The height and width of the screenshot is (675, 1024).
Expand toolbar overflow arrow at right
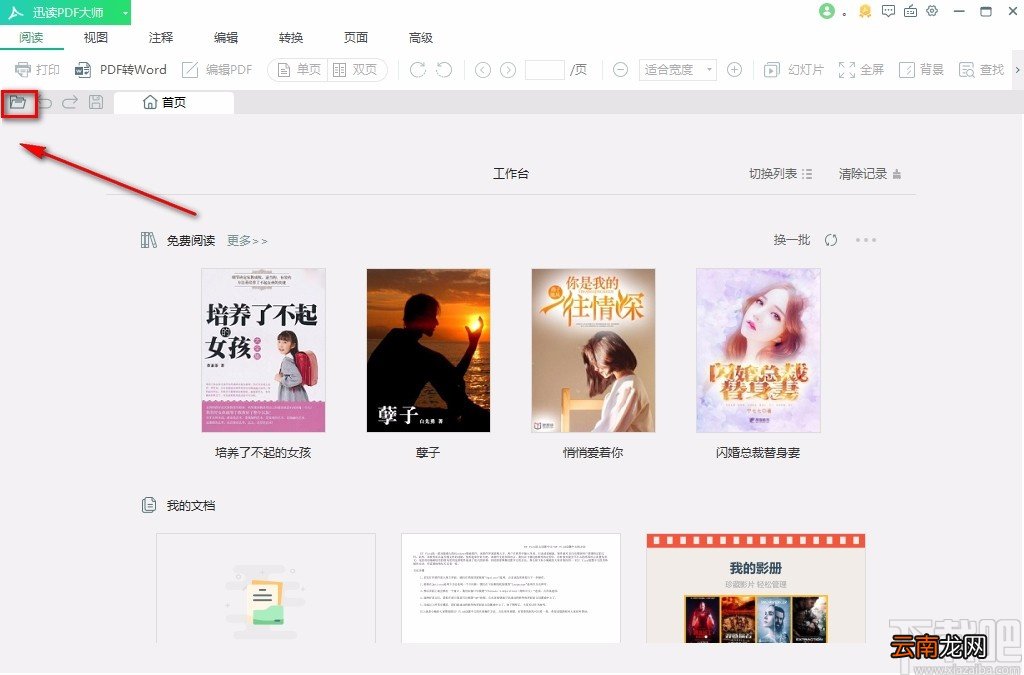(x=1017, y=70)
